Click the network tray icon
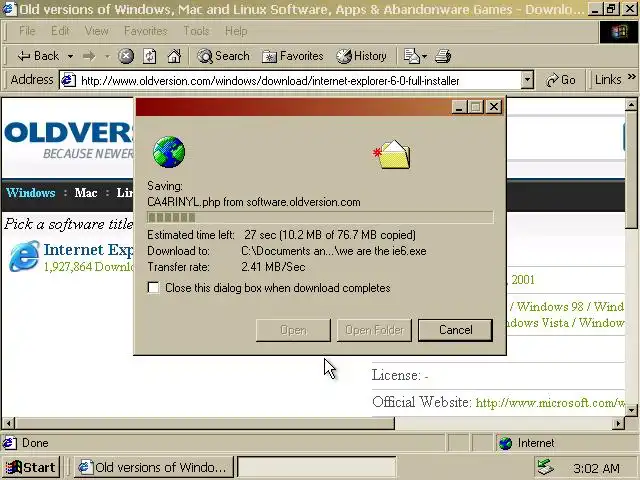The width and height of the screenshot is (640, 480). click(545, 467)
